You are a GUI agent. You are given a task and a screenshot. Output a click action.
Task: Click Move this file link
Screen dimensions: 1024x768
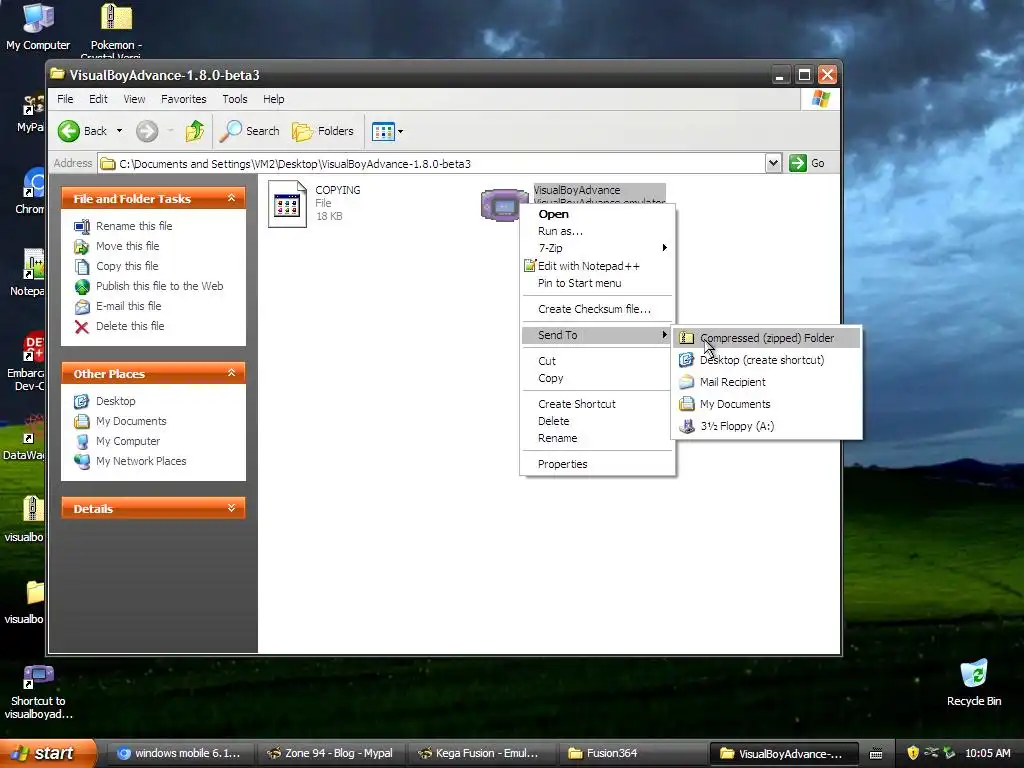click(127, 246)
